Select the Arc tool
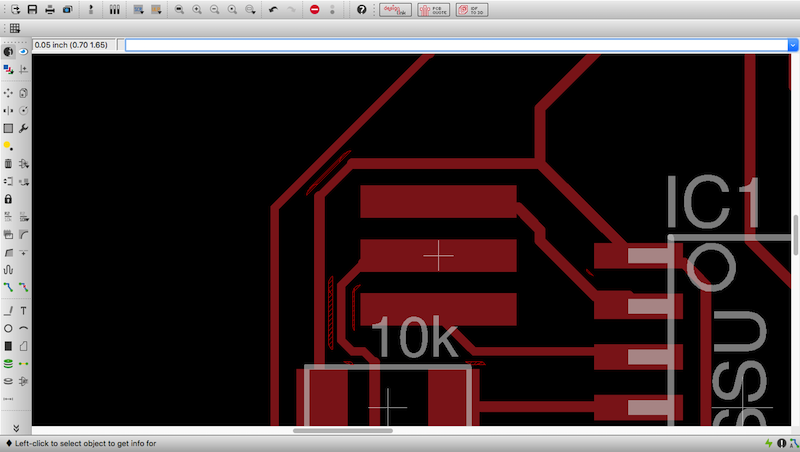The height and width of the screenshot is (452, 800). (23, 329)
